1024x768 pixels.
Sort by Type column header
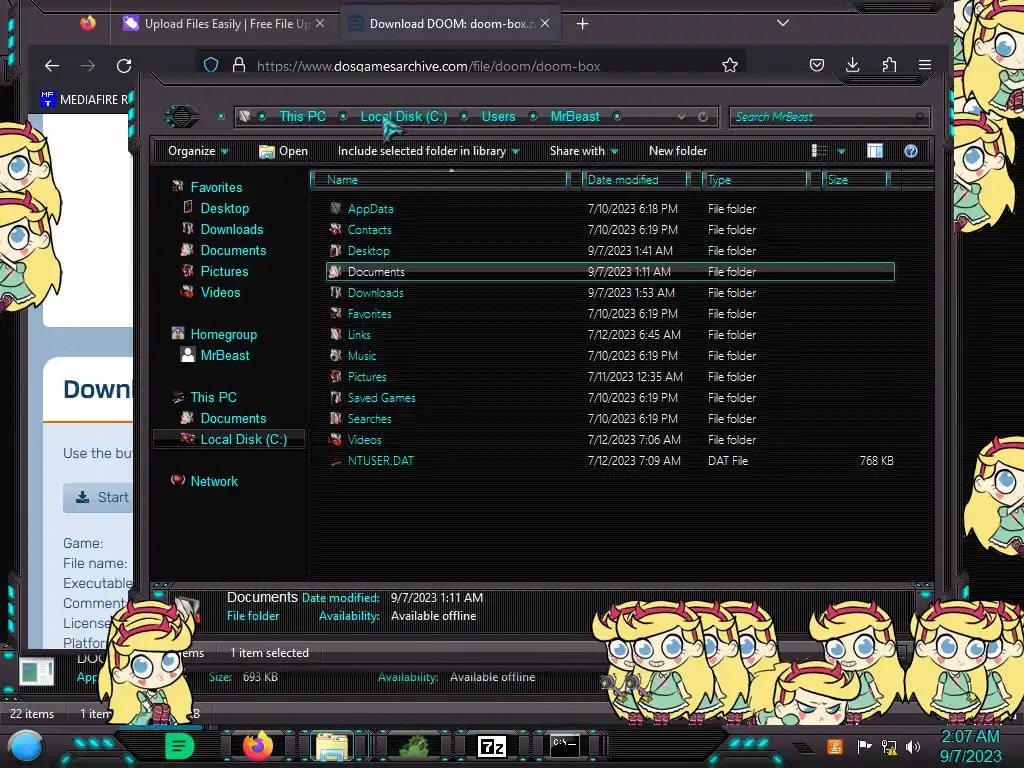tap(755, 180)
